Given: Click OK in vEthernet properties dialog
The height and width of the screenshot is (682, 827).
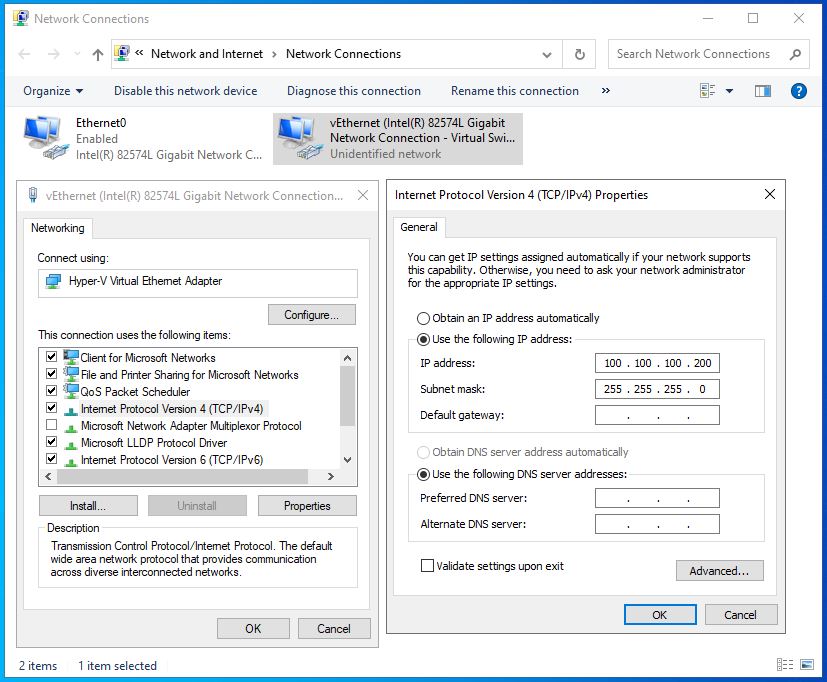Looking at the screenshot, I should tap(253, 629).
